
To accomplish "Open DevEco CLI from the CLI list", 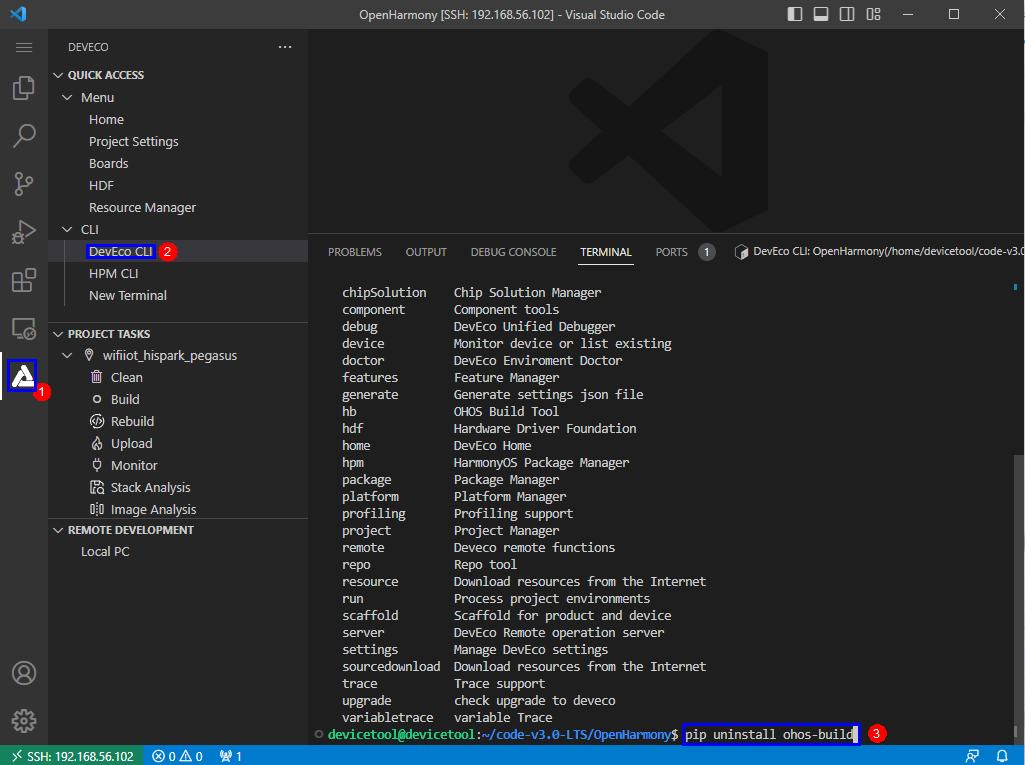I will [x=120, y=251].
